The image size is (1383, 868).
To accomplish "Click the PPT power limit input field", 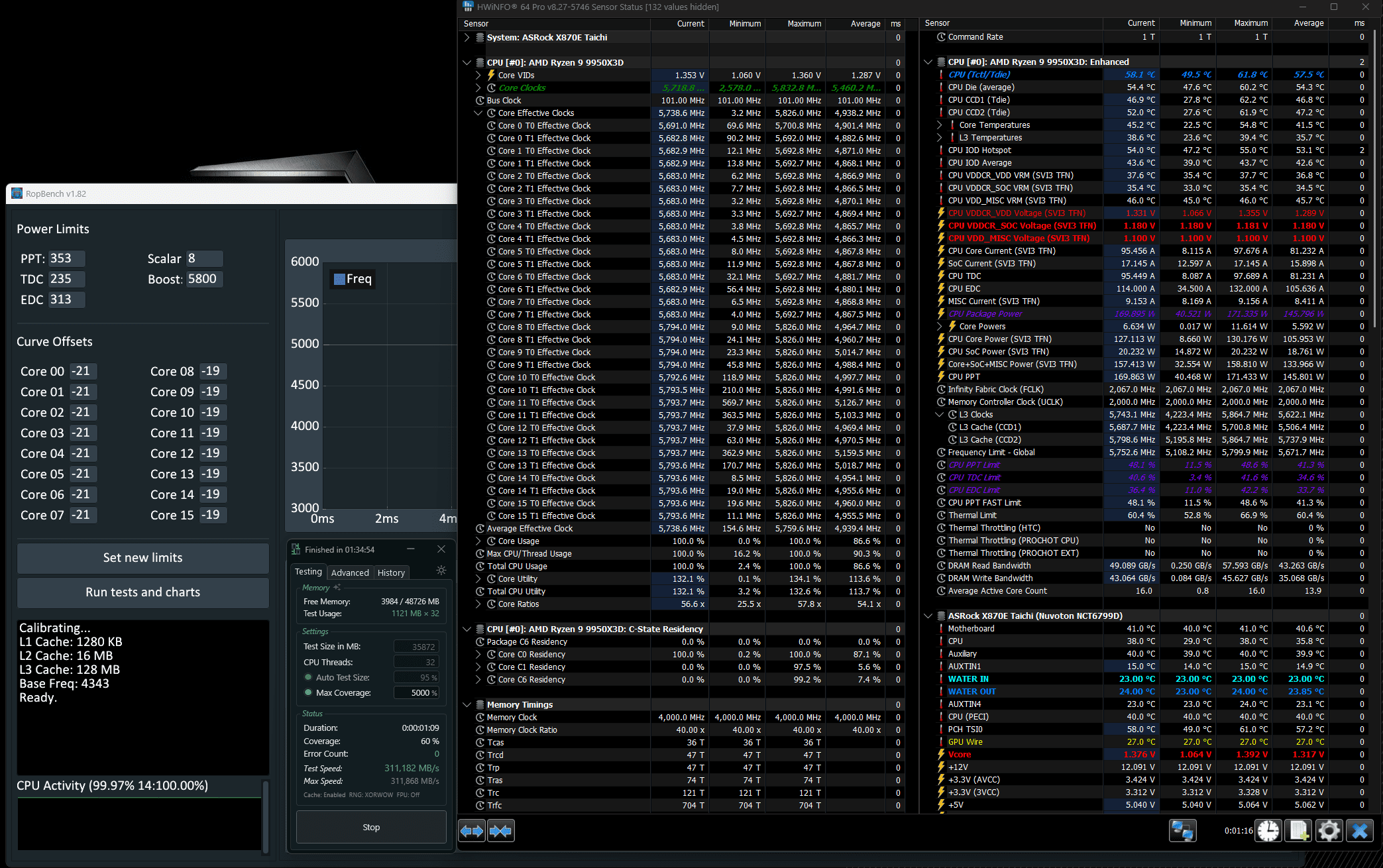I will coord(66,258).
